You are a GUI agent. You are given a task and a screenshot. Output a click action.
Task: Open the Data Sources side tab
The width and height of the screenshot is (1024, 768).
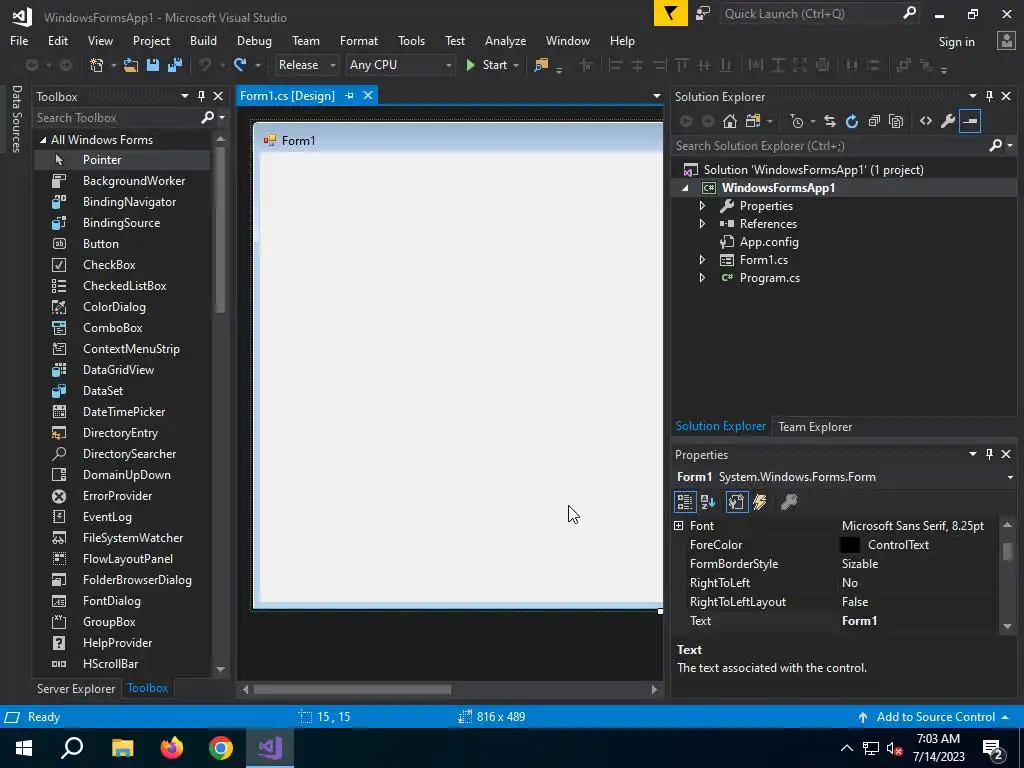(17, 119)
